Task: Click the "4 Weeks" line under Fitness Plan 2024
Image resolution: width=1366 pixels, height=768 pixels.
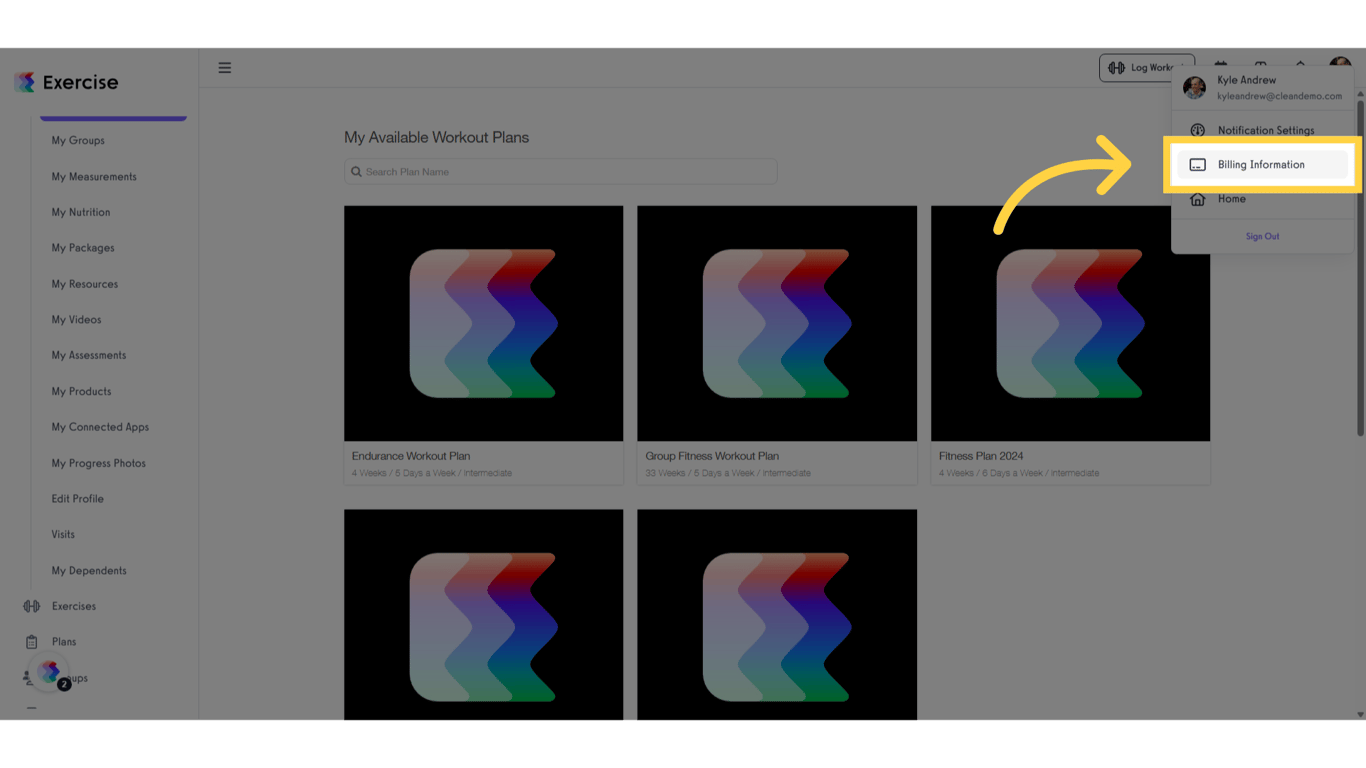Action: pos(1019,473)
